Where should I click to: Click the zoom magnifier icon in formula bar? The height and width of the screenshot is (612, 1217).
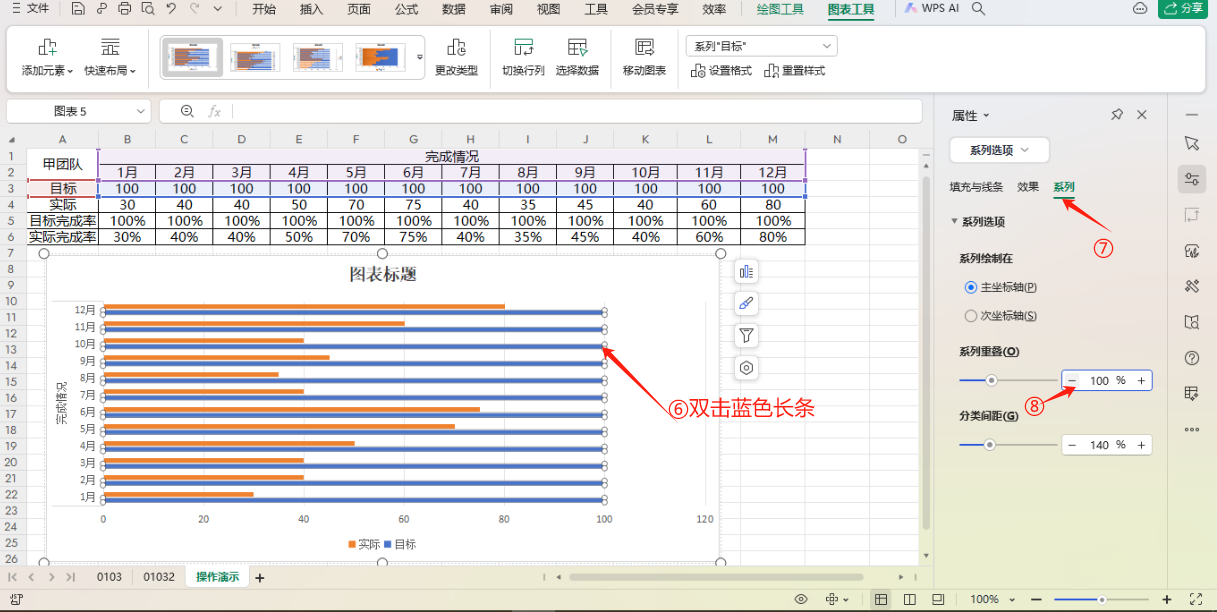187,111
